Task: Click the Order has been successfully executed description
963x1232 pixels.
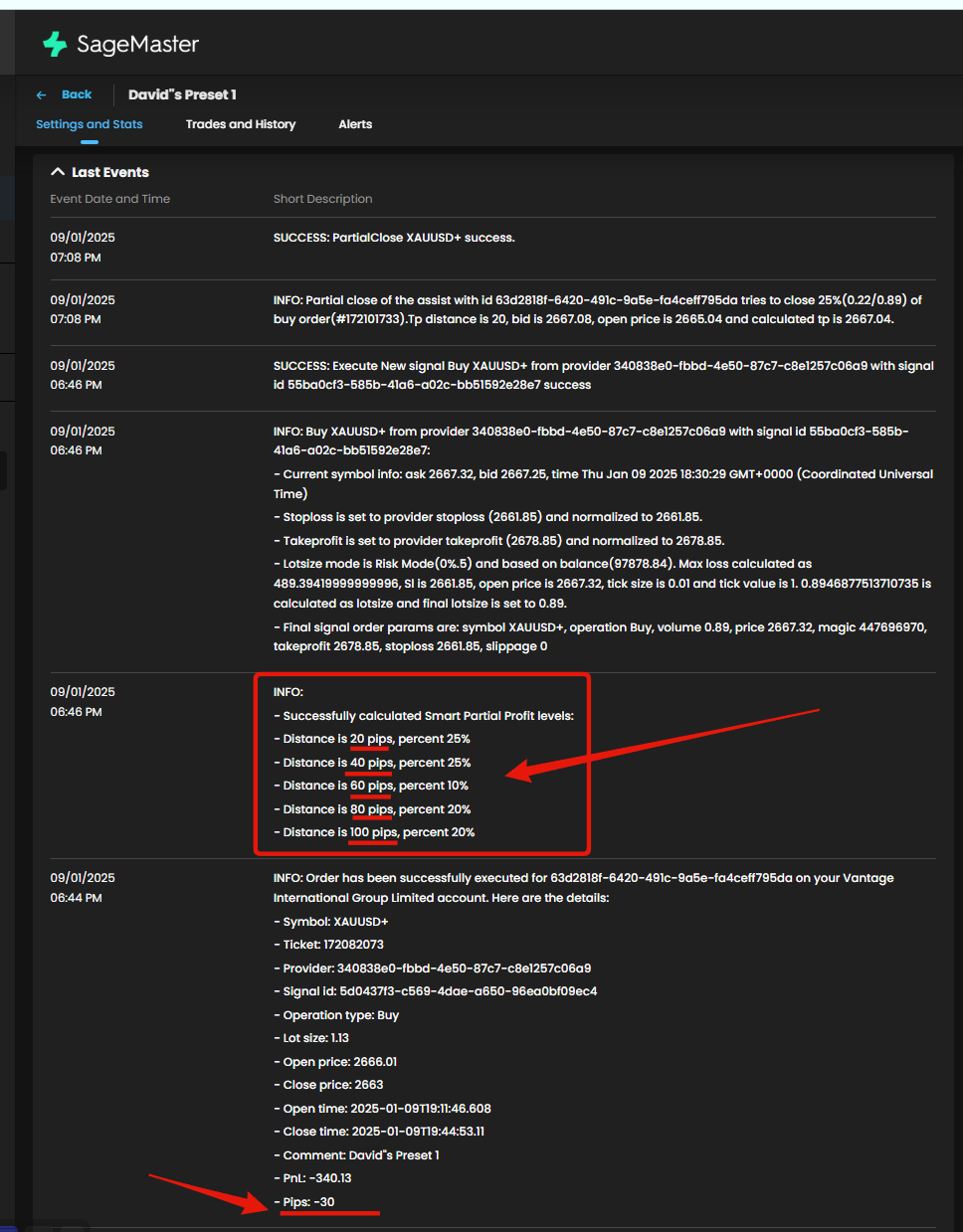Action: coord(584,888)
